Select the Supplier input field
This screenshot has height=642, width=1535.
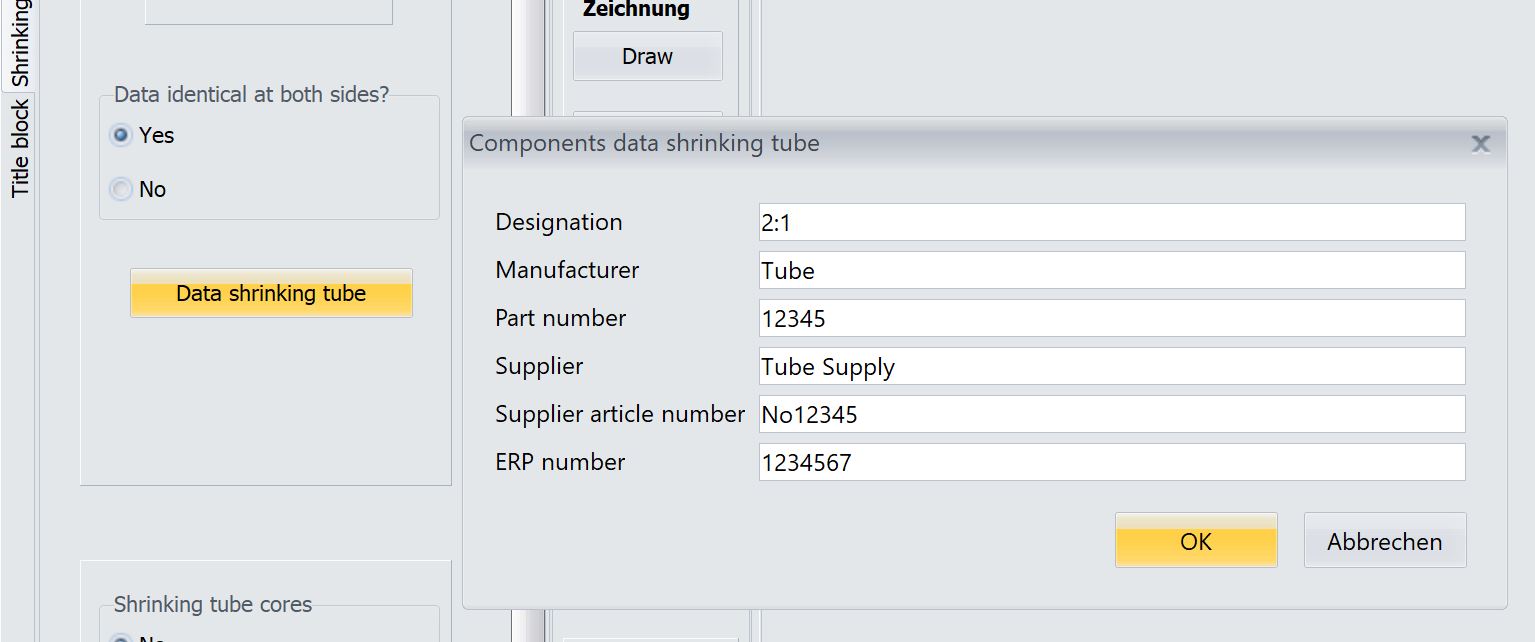(1111, 366)
